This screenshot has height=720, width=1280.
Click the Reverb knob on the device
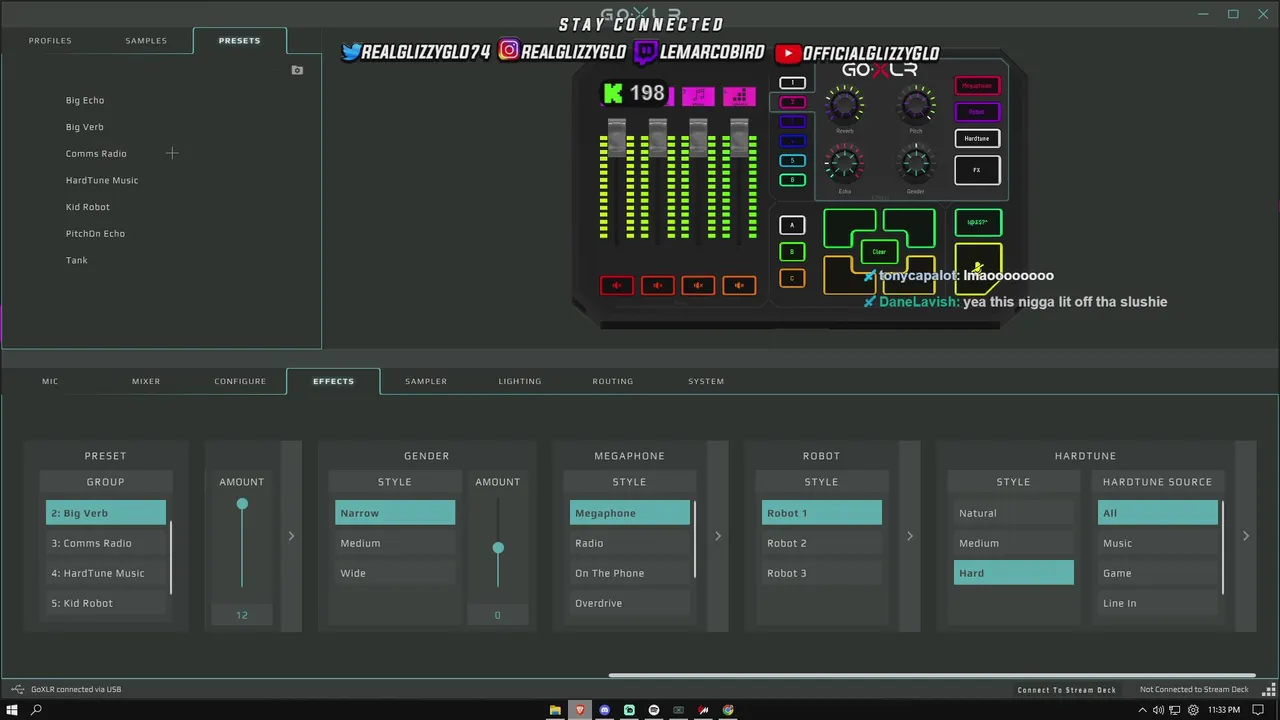click(845, 105)
